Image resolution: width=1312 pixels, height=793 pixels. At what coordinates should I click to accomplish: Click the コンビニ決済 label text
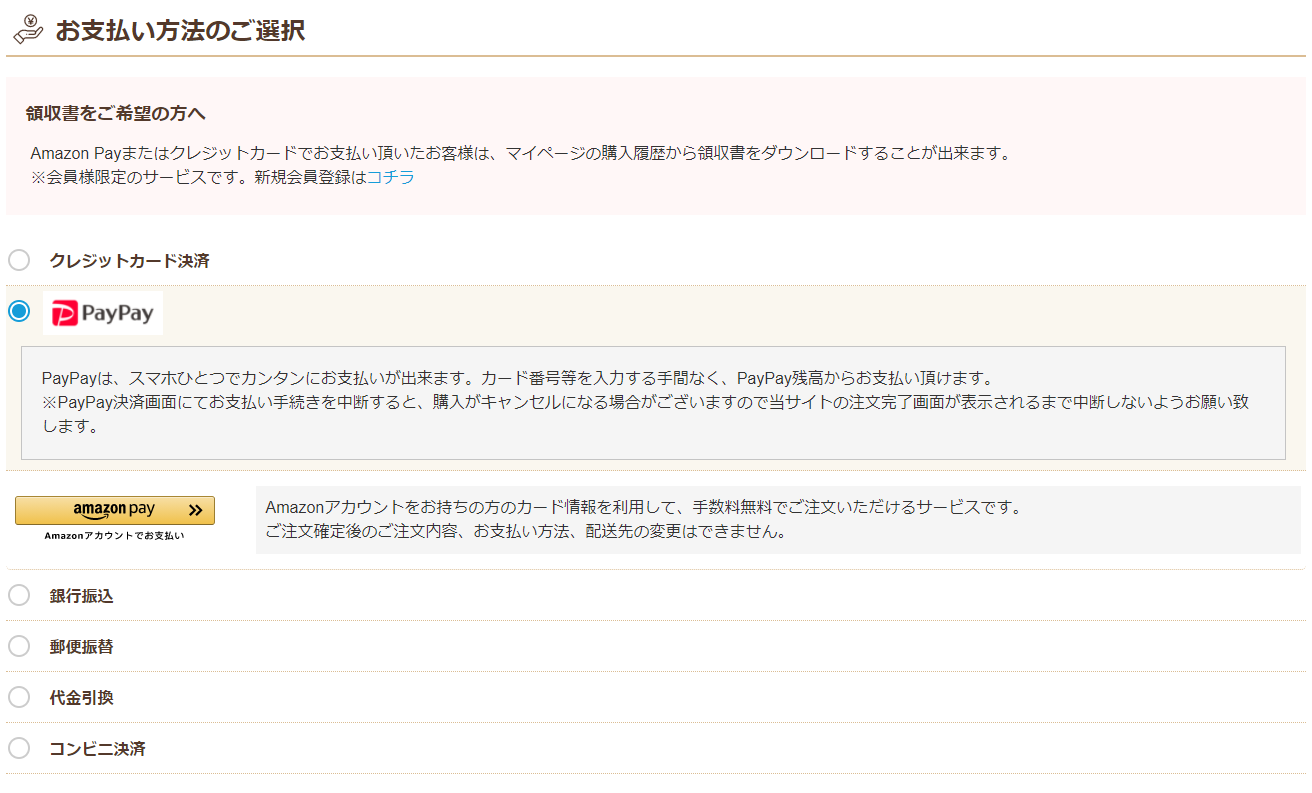click(x=98, y=749)
